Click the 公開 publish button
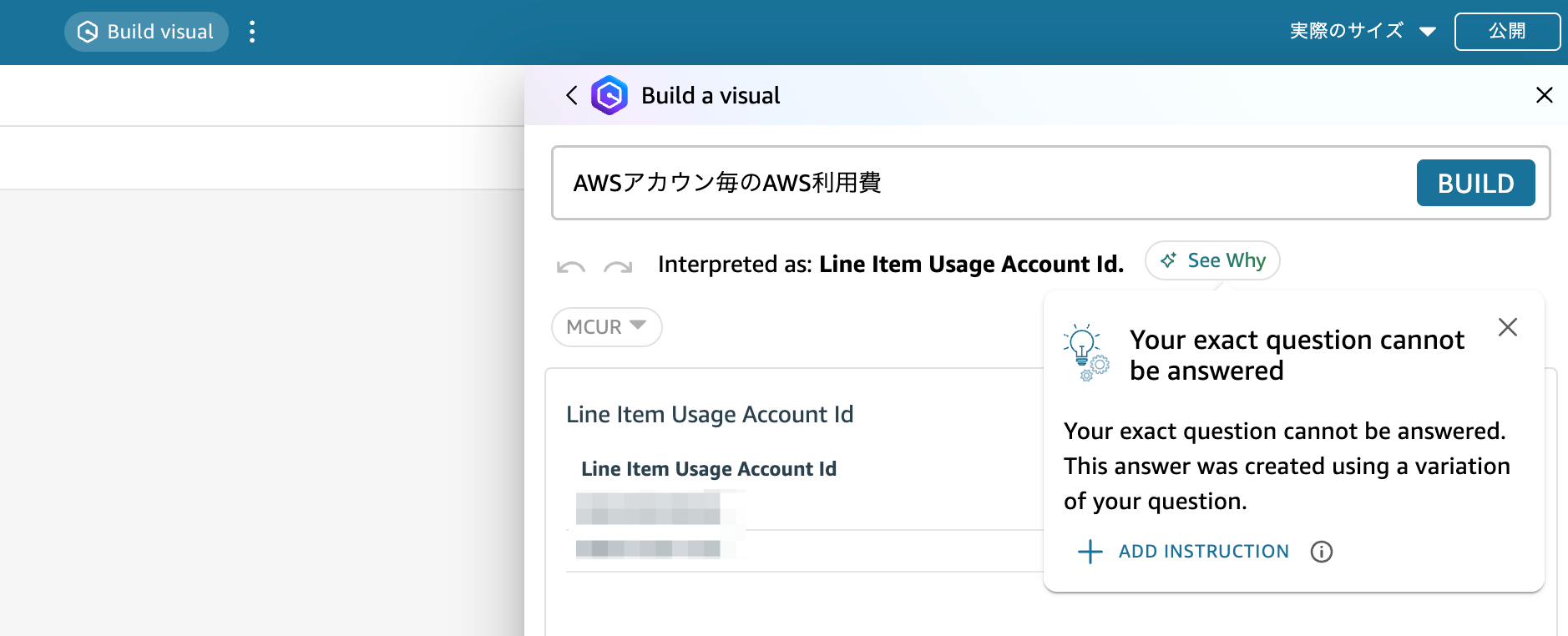This screenshot has height=636, width=1568. [x=1507, y=32]
